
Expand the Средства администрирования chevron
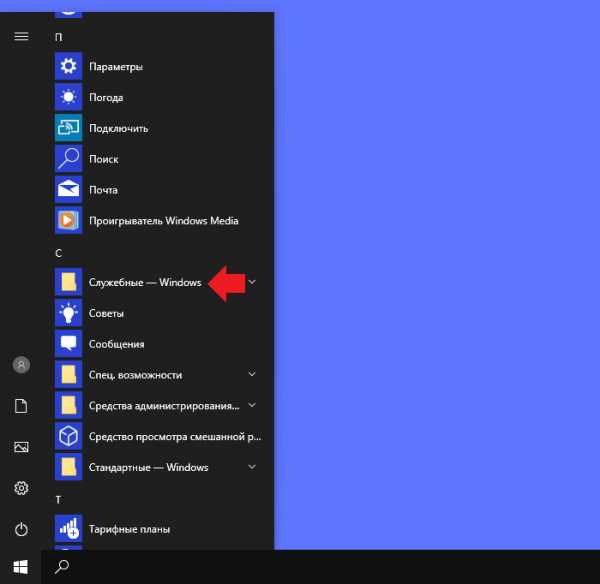pos(252,405)
